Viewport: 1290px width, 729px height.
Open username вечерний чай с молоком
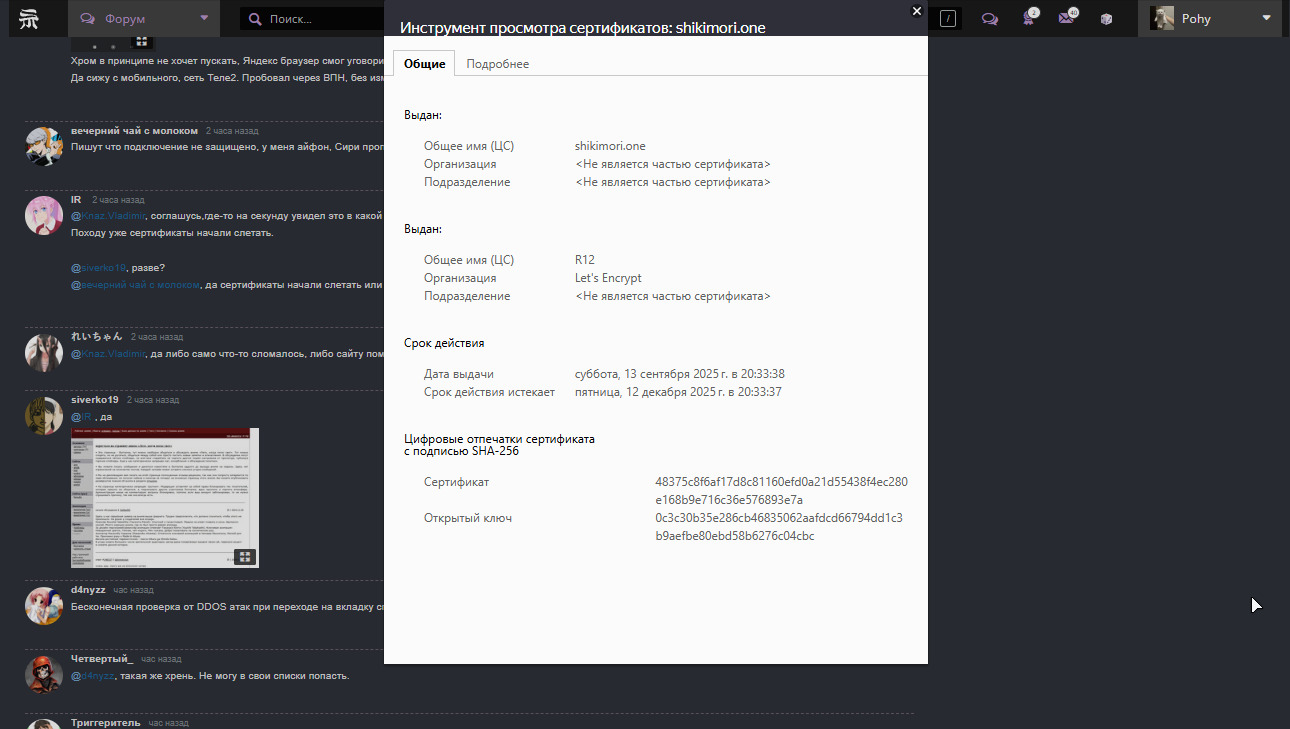click(135, 131)
